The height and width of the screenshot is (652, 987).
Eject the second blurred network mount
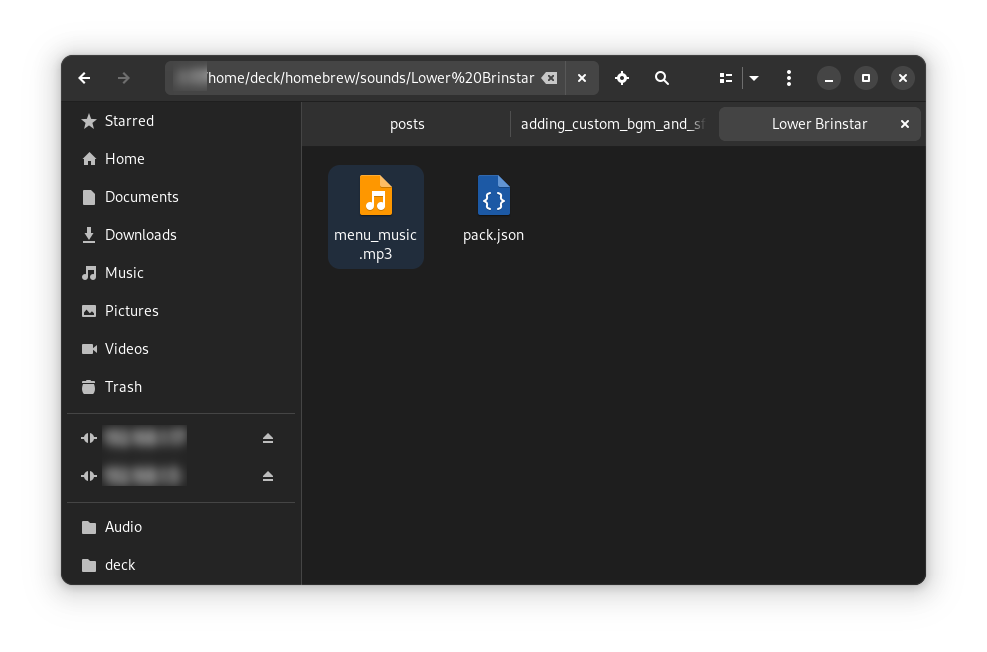click(x=268, y=476)
